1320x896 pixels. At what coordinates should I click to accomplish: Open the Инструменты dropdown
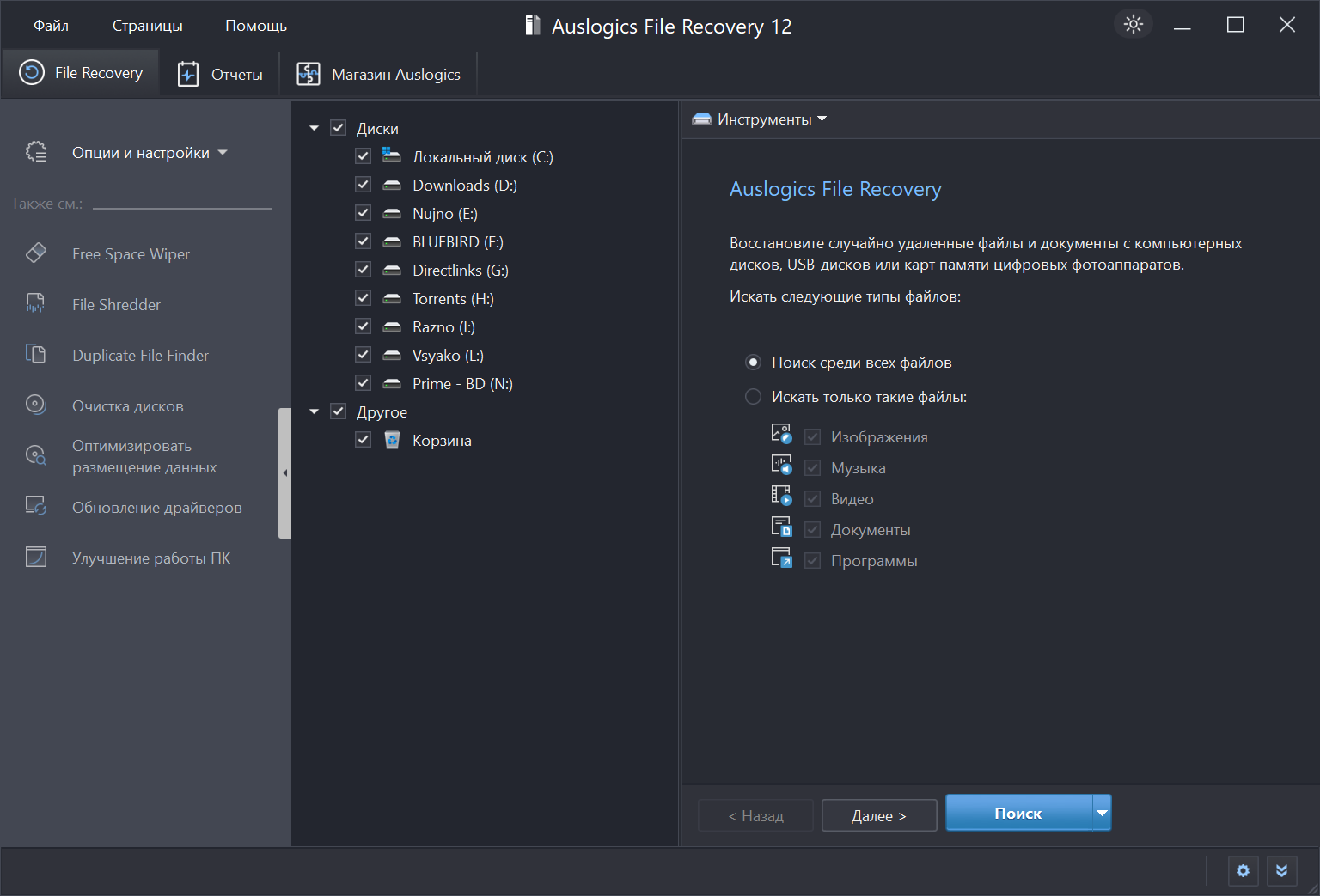760,119
